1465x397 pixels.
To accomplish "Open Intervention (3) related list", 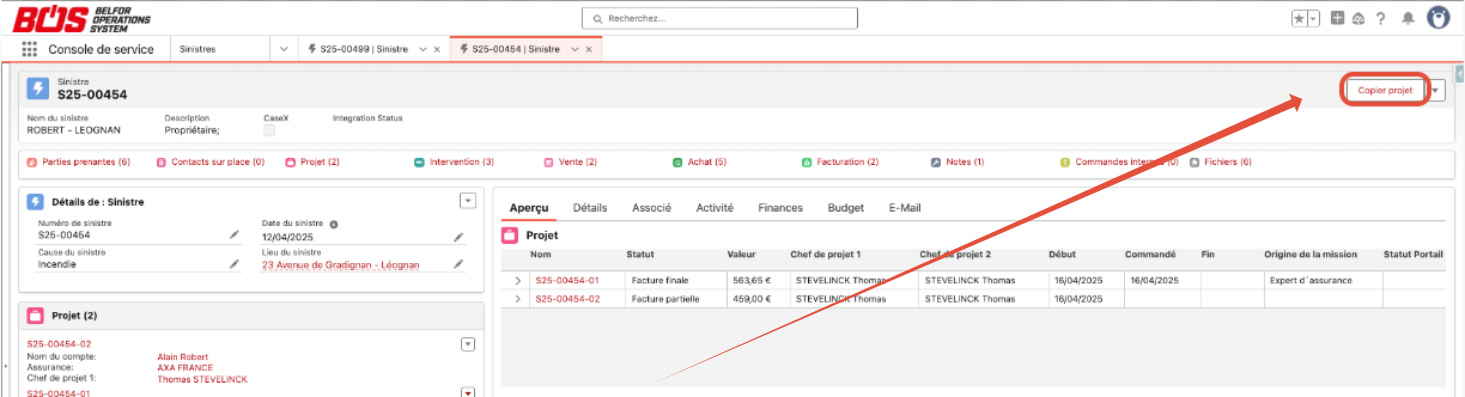I will 462,162.
